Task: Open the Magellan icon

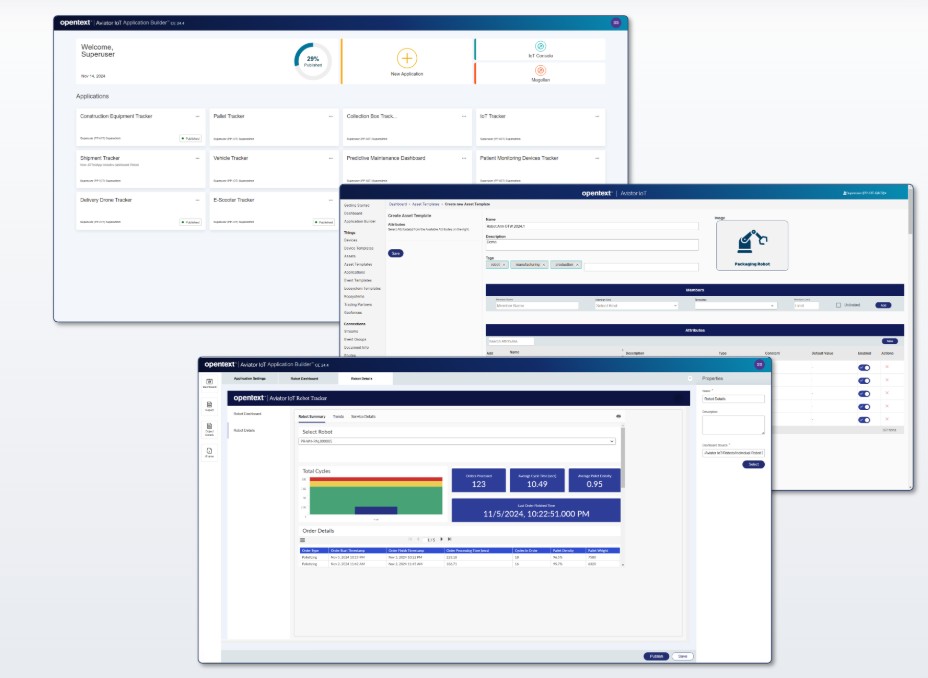Action: [540, 70]
